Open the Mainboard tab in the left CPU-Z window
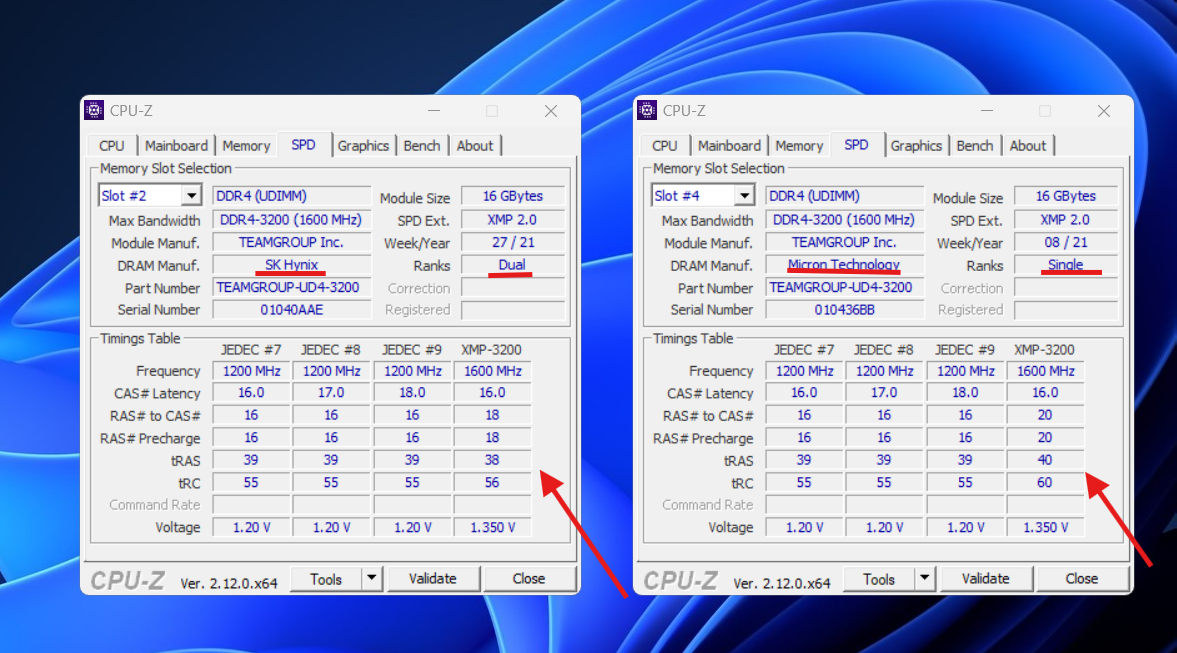1177x653 pixels. (x=176, y=146)
